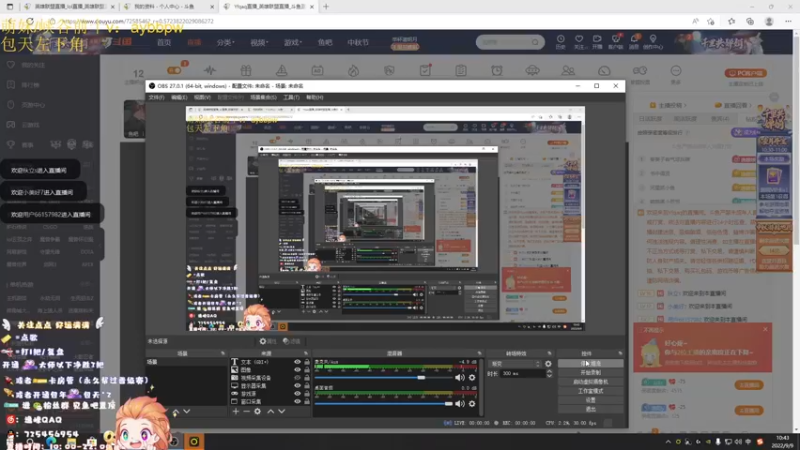
Task: Show hidden tray icons chevron
Action: pyautogui.click(x=668, y=442)
